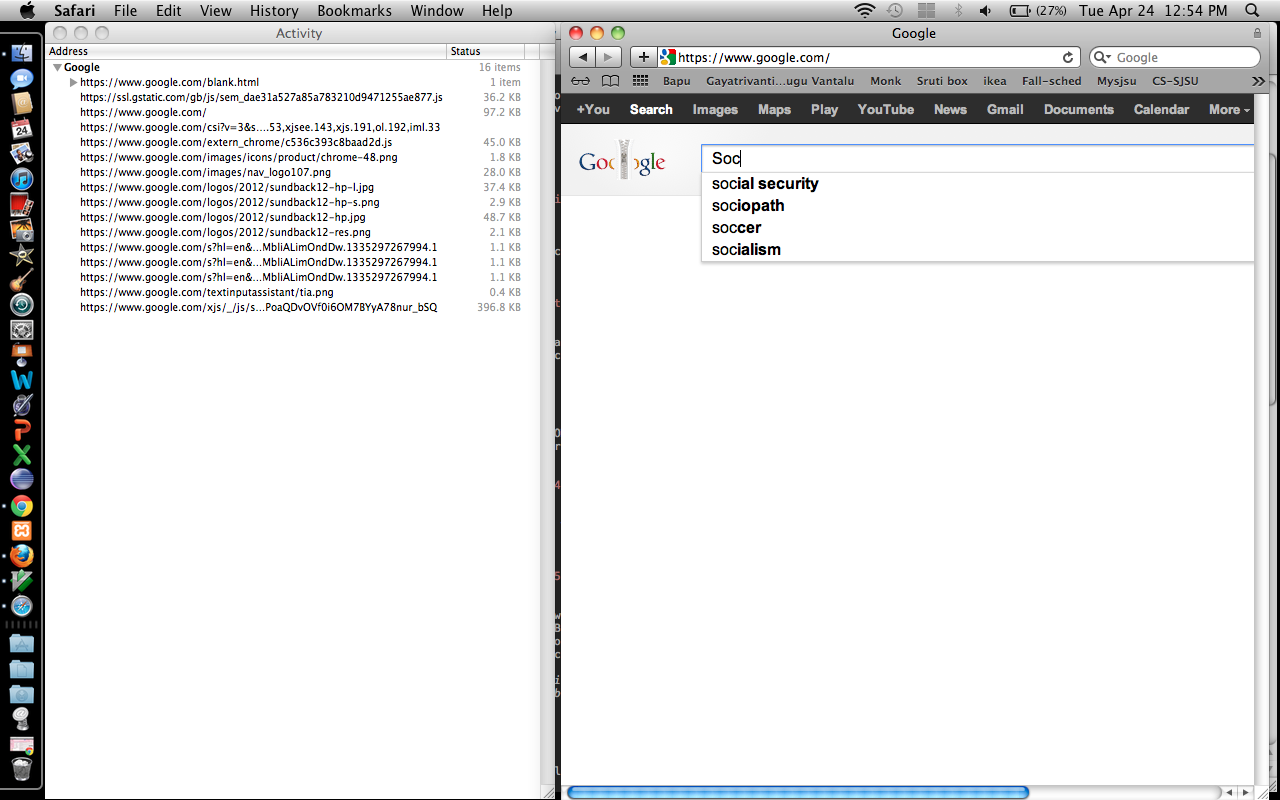Open Finder from the Dock
The height and width of the screenshot is (800, 1280).
coord(22,54)
